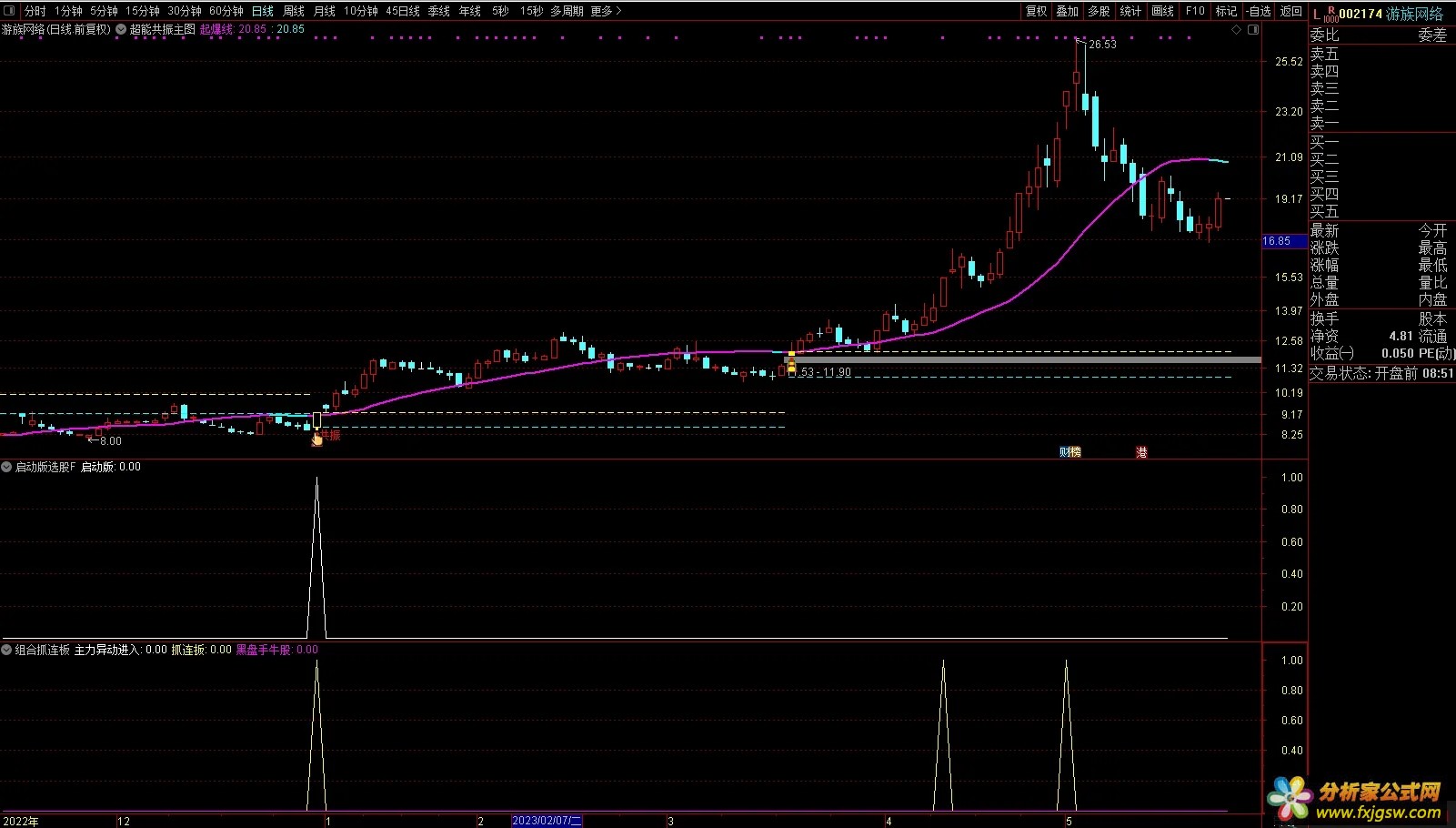The width and height of the screenshot is (1456, 828).
Task: Click the diamond icon at chart top-right
Action: pos(1236,30)
